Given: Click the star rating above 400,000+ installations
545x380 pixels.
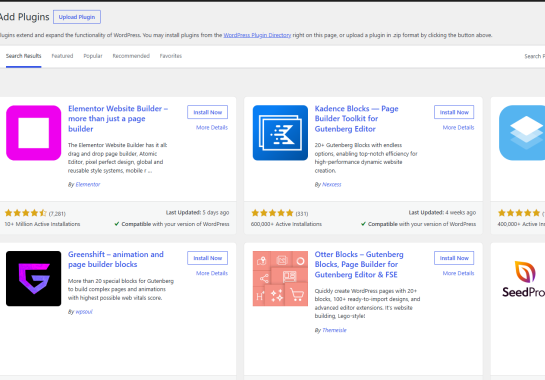Looking at the screenshot, I should point(520,213).
